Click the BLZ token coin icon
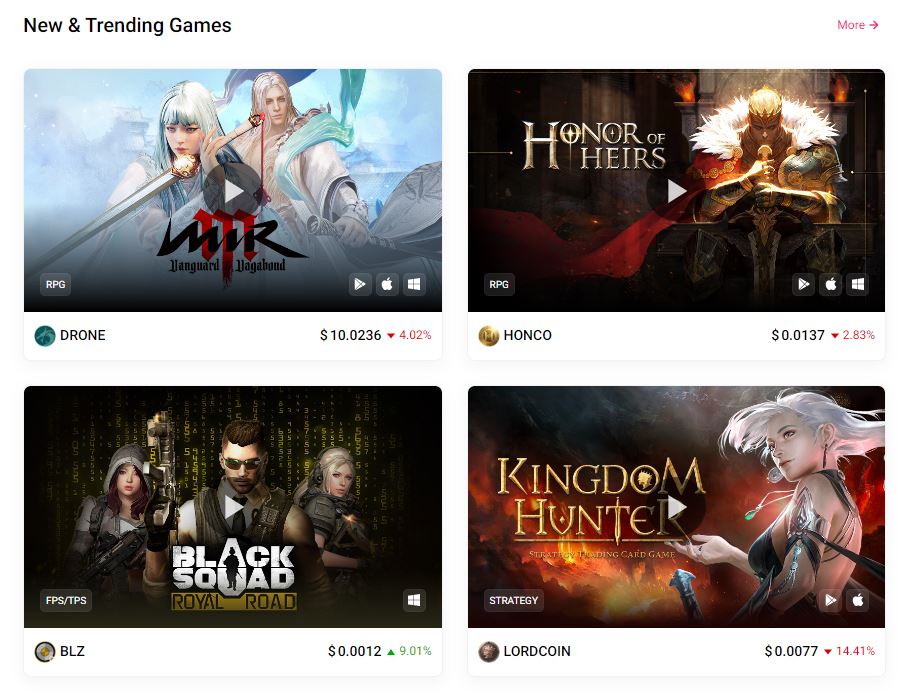 [x=45, y=651]
